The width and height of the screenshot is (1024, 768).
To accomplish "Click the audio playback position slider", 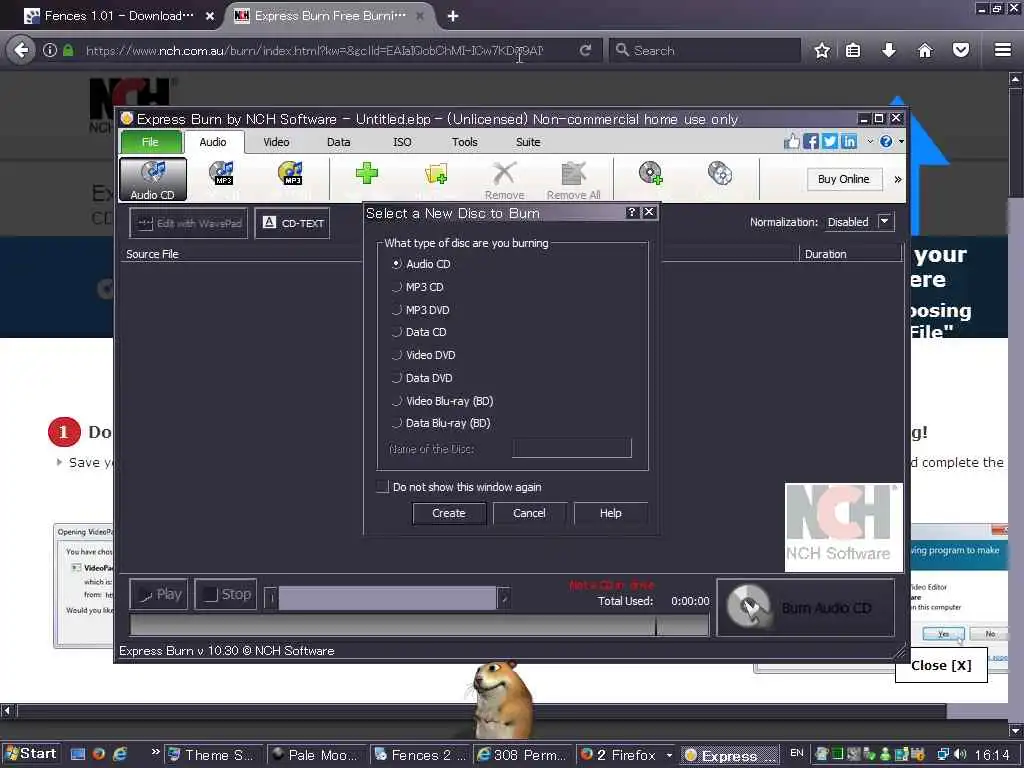I will tap(387, 598).
